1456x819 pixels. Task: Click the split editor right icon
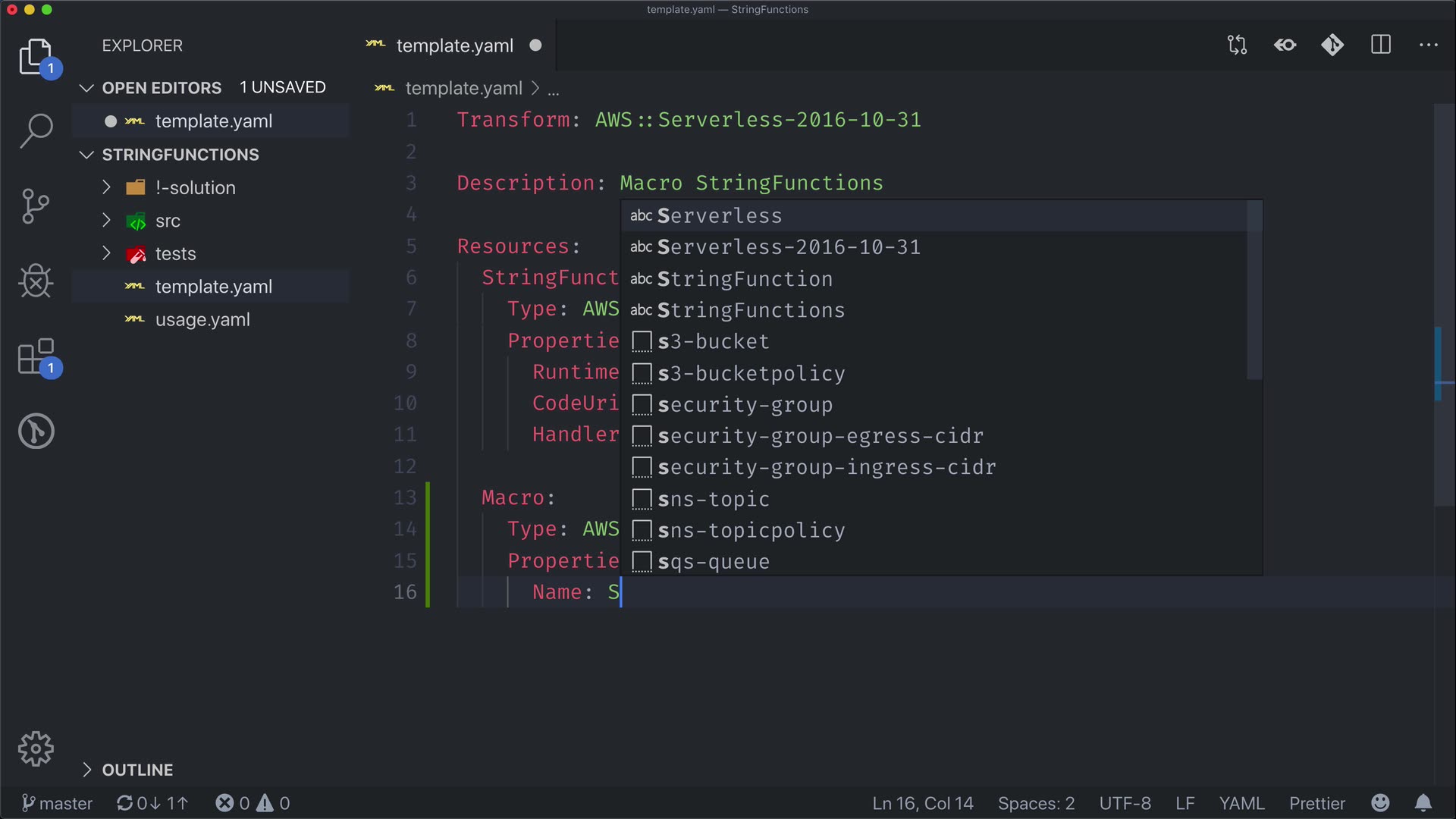coord(1381,45)
